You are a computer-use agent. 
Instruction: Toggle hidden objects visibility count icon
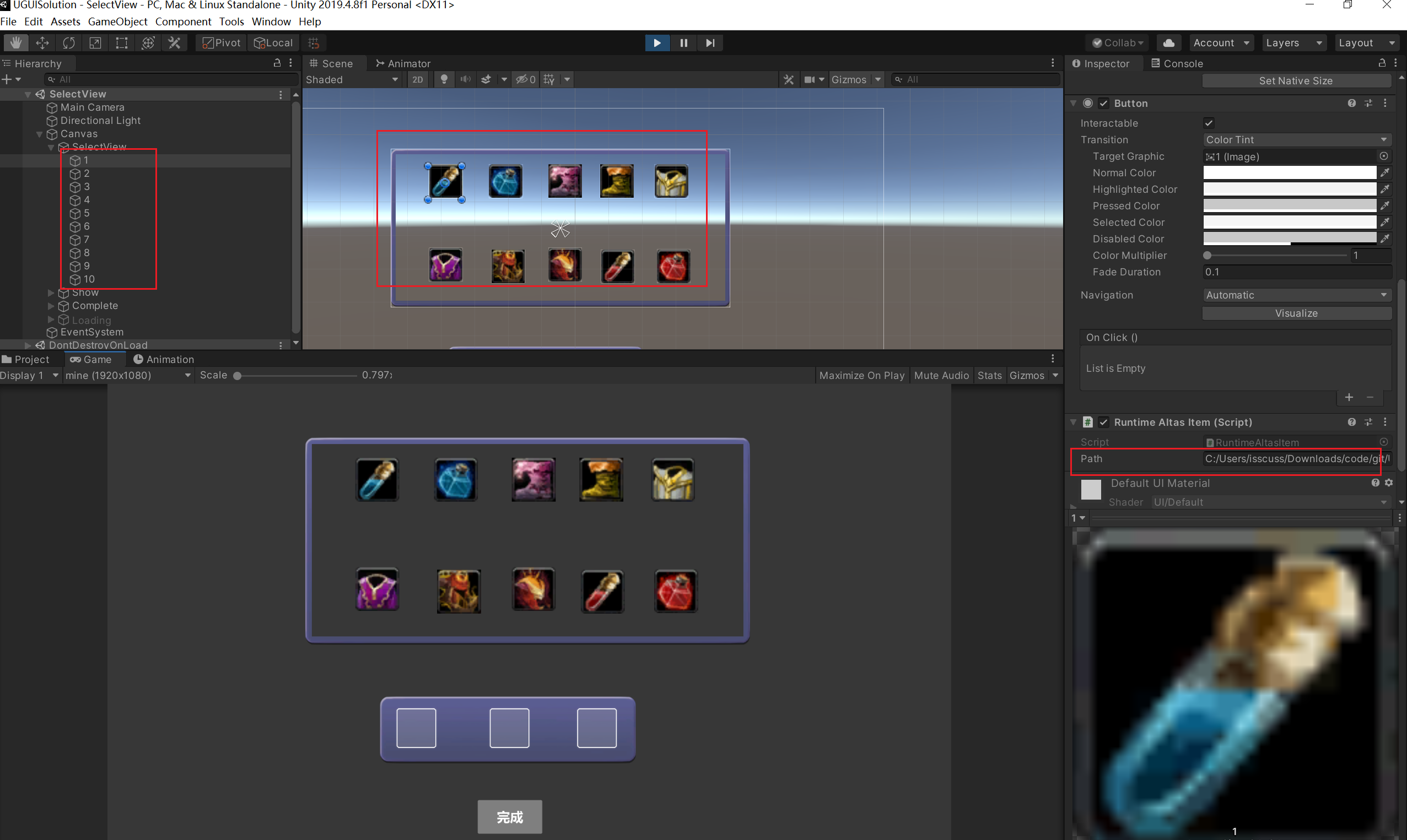click(x=525, y=80)
